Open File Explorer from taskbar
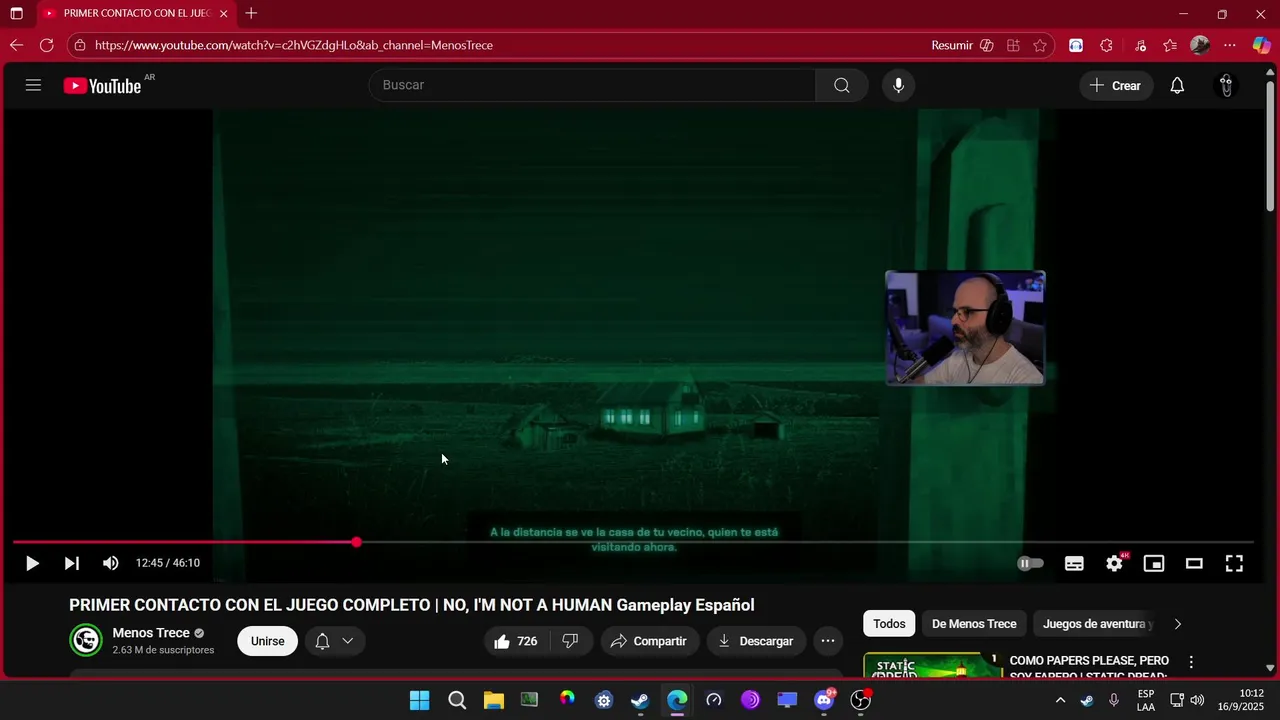Image resolution: width=1280 pixels, height=720 pixels. click(494, 700)
